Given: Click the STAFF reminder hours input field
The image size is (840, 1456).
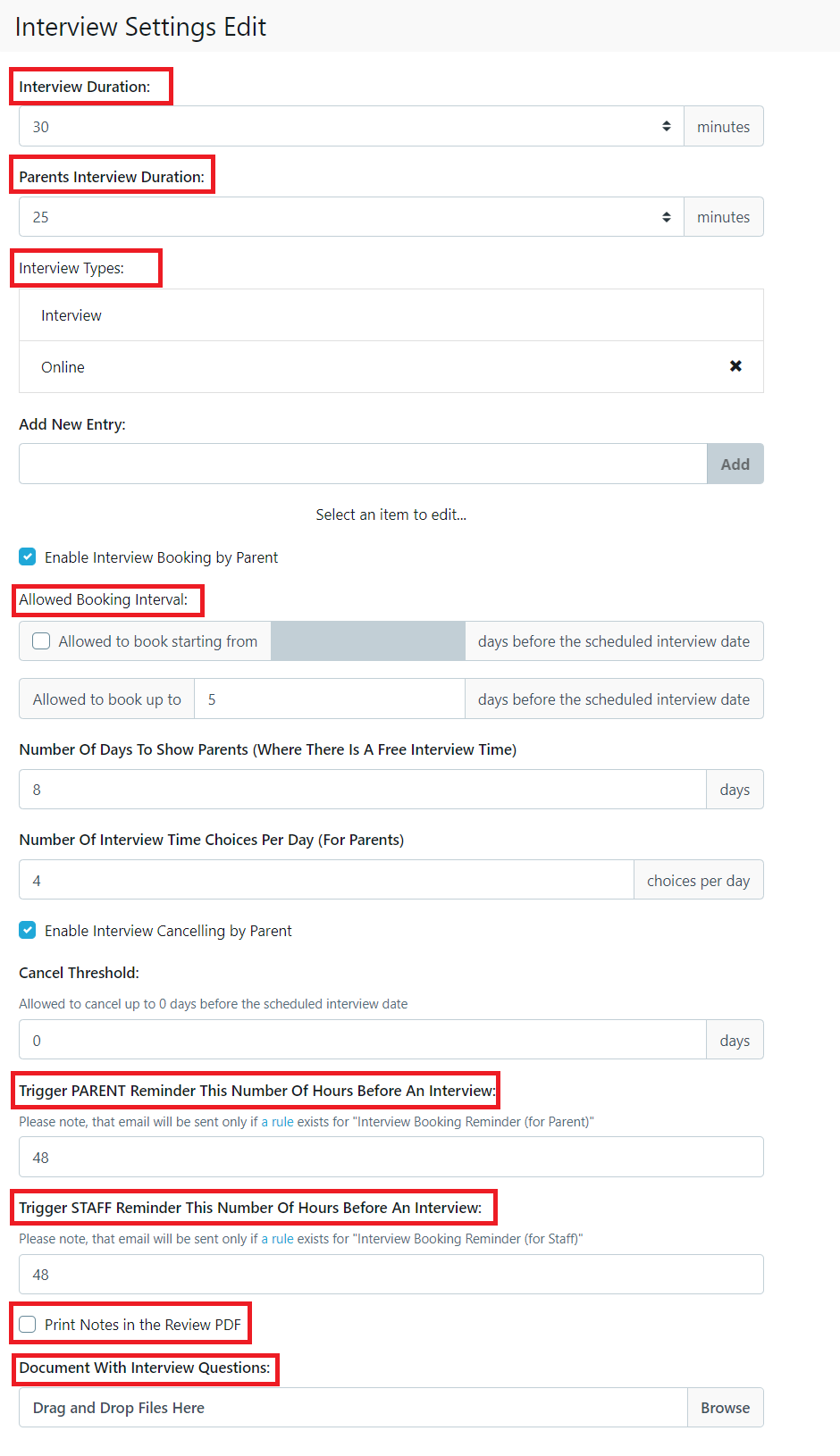Looking at the screenshot, I should pyautogui.click(x=391, y=1275).
